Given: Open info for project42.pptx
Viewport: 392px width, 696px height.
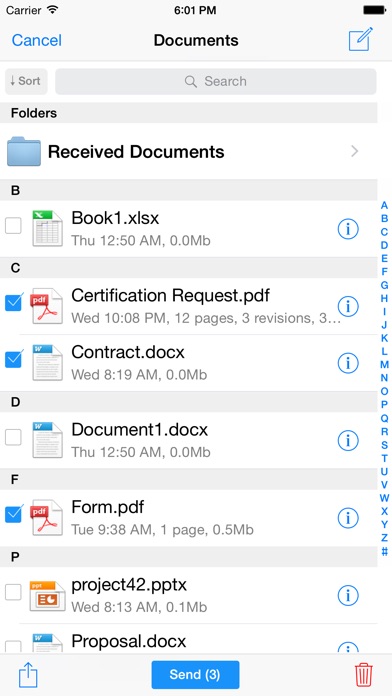Looking at the screenshot, I should click(x=348, y=595).
